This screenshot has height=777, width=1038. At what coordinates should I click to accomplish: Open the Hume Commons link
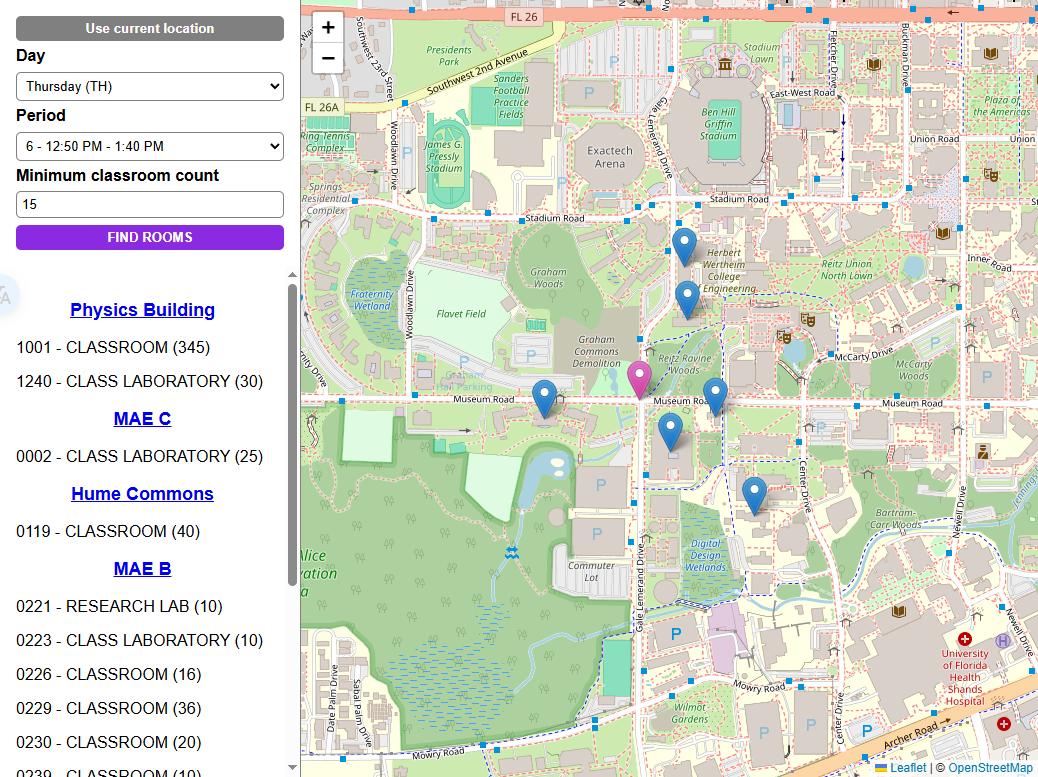click(142, 494)
